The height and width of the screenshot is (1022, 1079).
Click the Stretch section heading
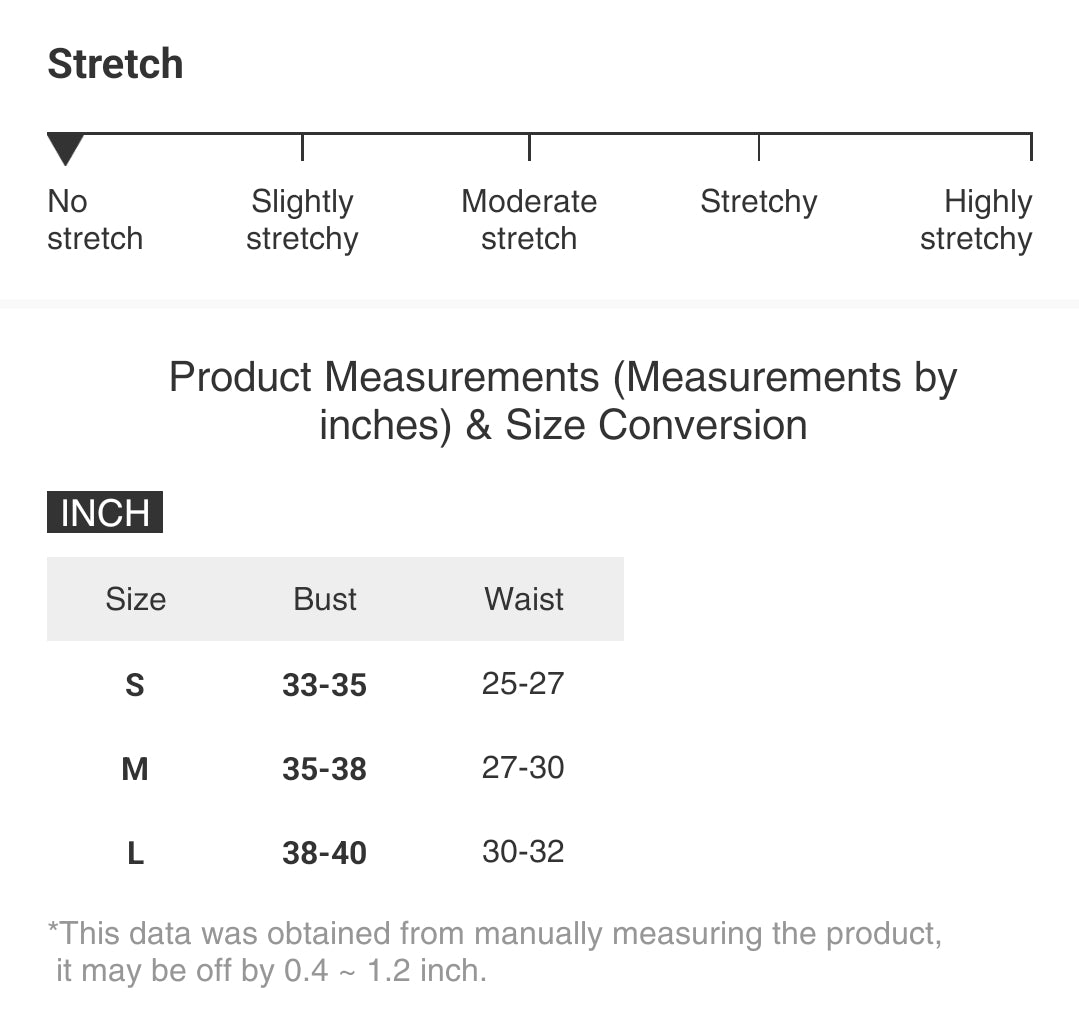[x=116, y=64]
